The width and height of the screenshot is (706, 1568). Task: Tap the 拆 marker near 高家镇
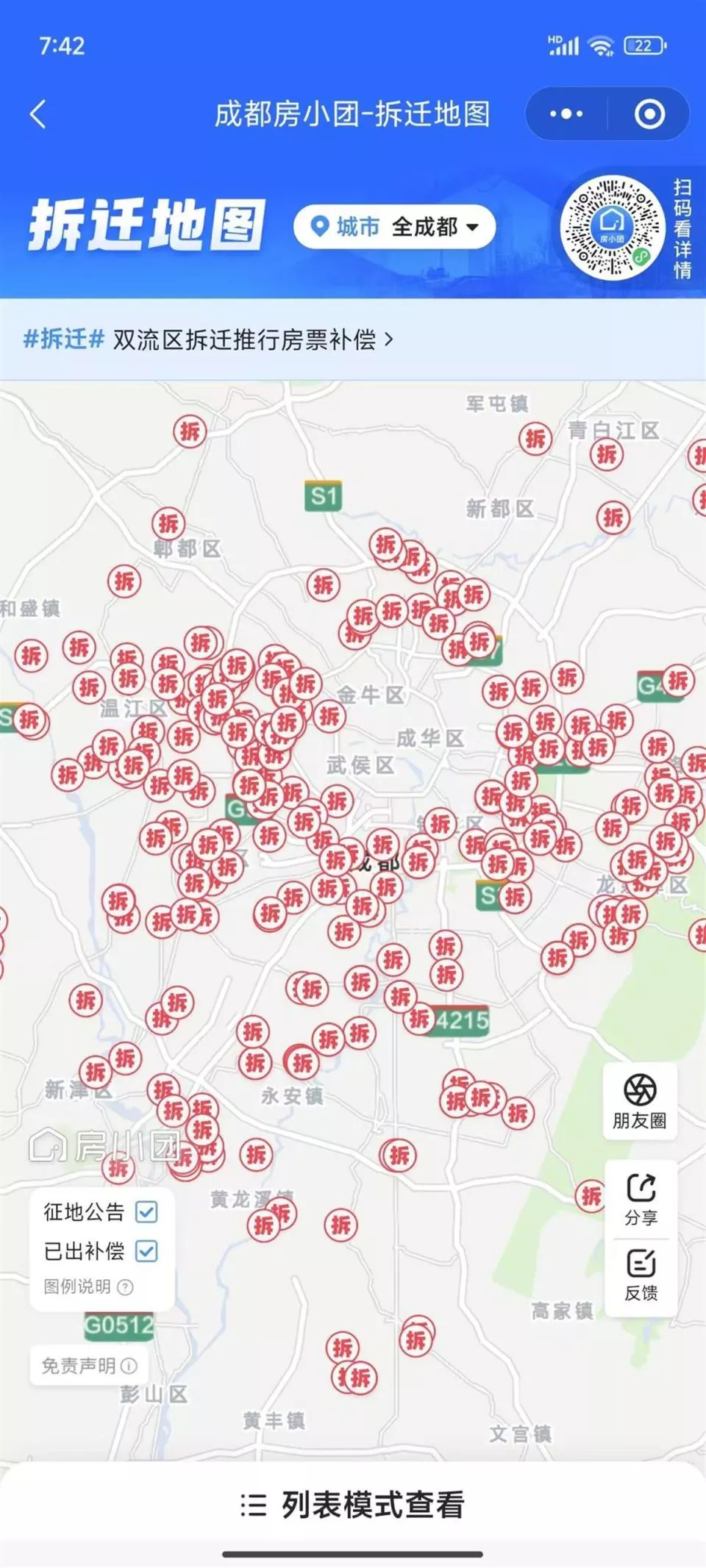[x=592, y=1196]
